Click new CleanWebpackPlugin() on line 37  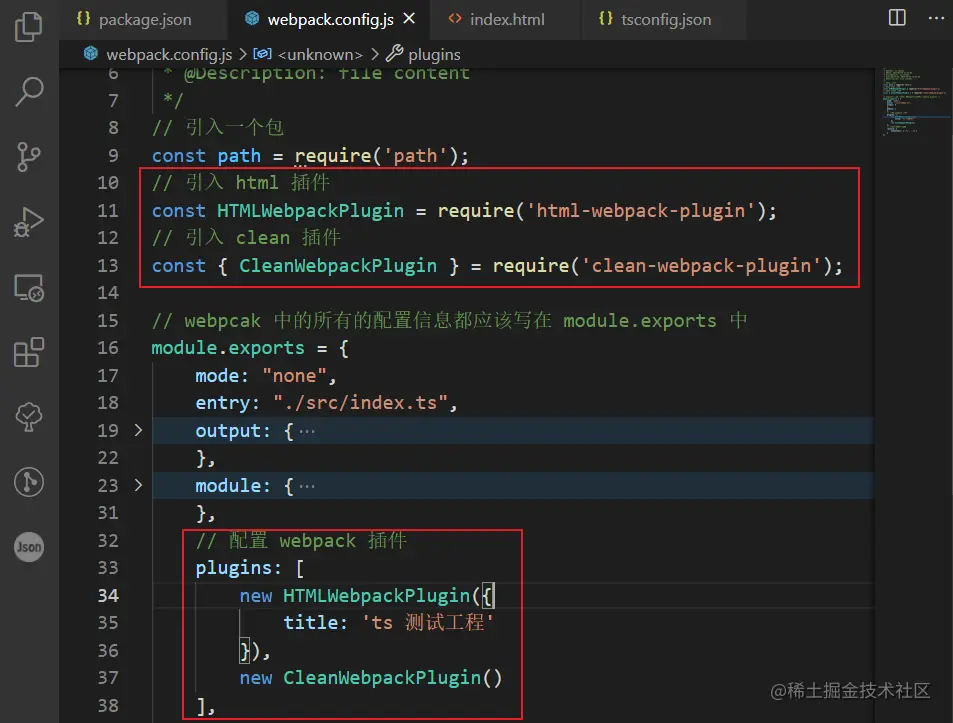[x=371, y=678]
